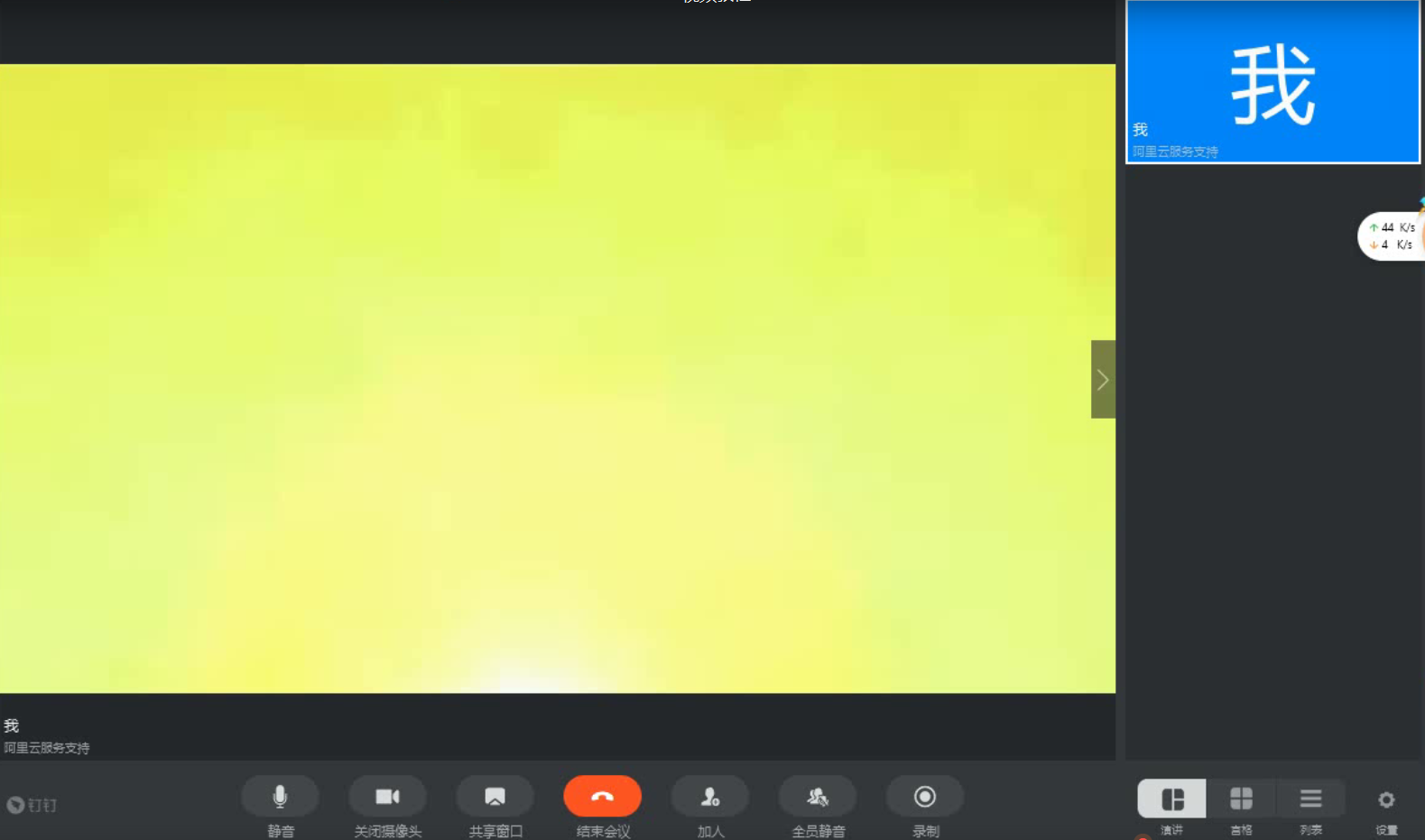Viewport: 1425px width, 840px height.
Task: Click the 阿里云服务支持 caption inside the thumbnail
Action: coord(1175,152)
